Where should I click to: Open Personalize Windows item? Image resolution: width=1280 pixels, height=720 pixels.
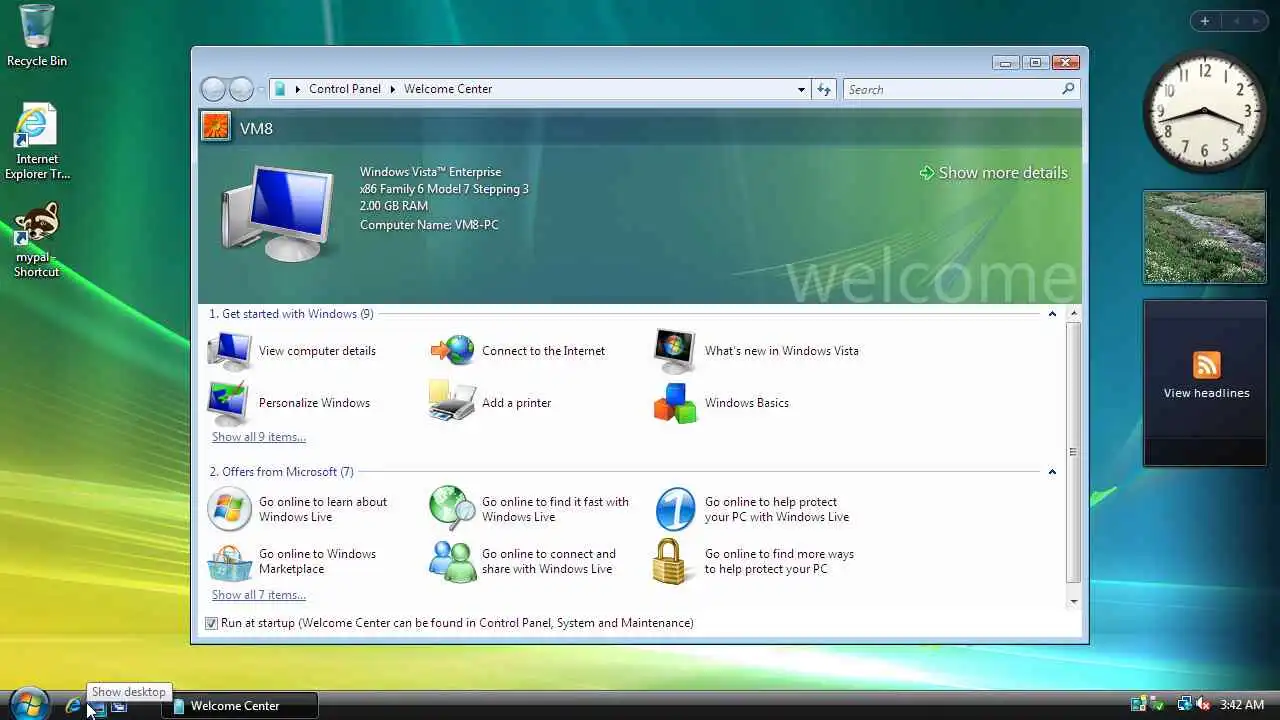point(289,403)
